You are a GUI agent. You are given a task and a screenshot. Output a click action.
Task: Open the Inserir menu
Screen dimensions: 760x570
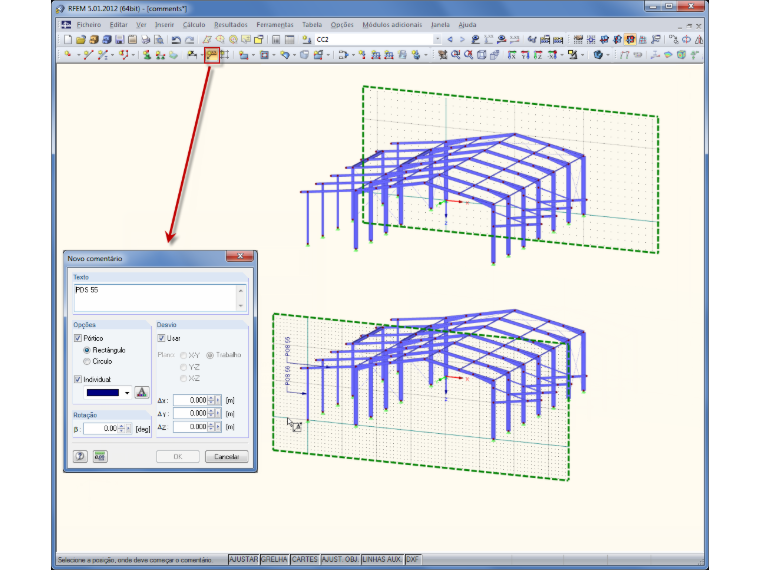point(164,25)
